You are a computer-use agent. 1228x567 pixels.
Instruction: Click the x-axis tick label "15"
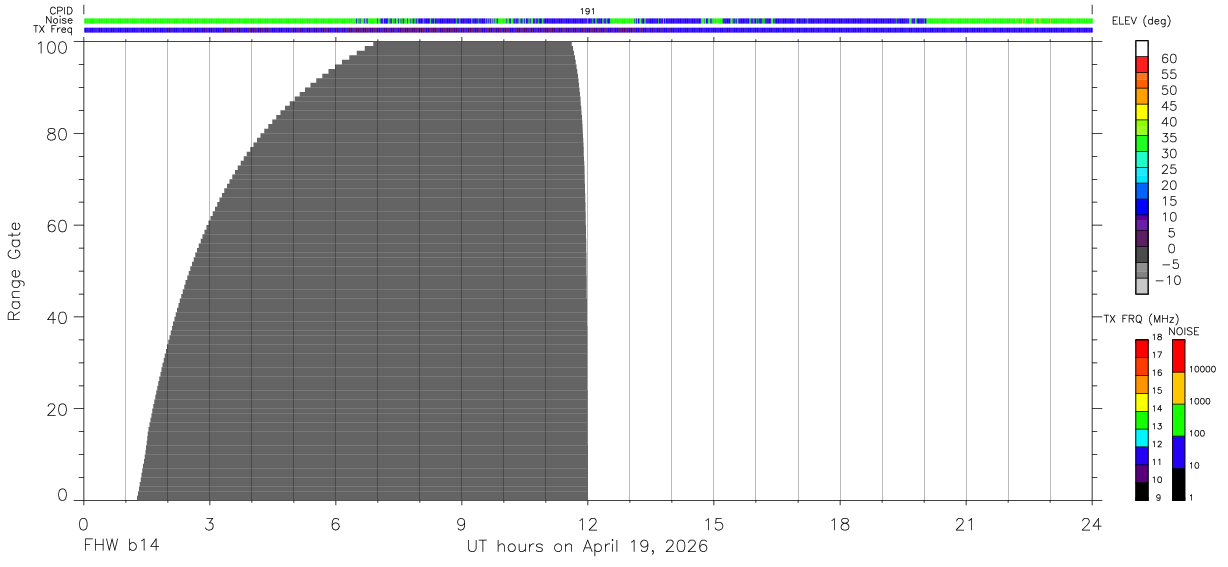pos(713,525)
